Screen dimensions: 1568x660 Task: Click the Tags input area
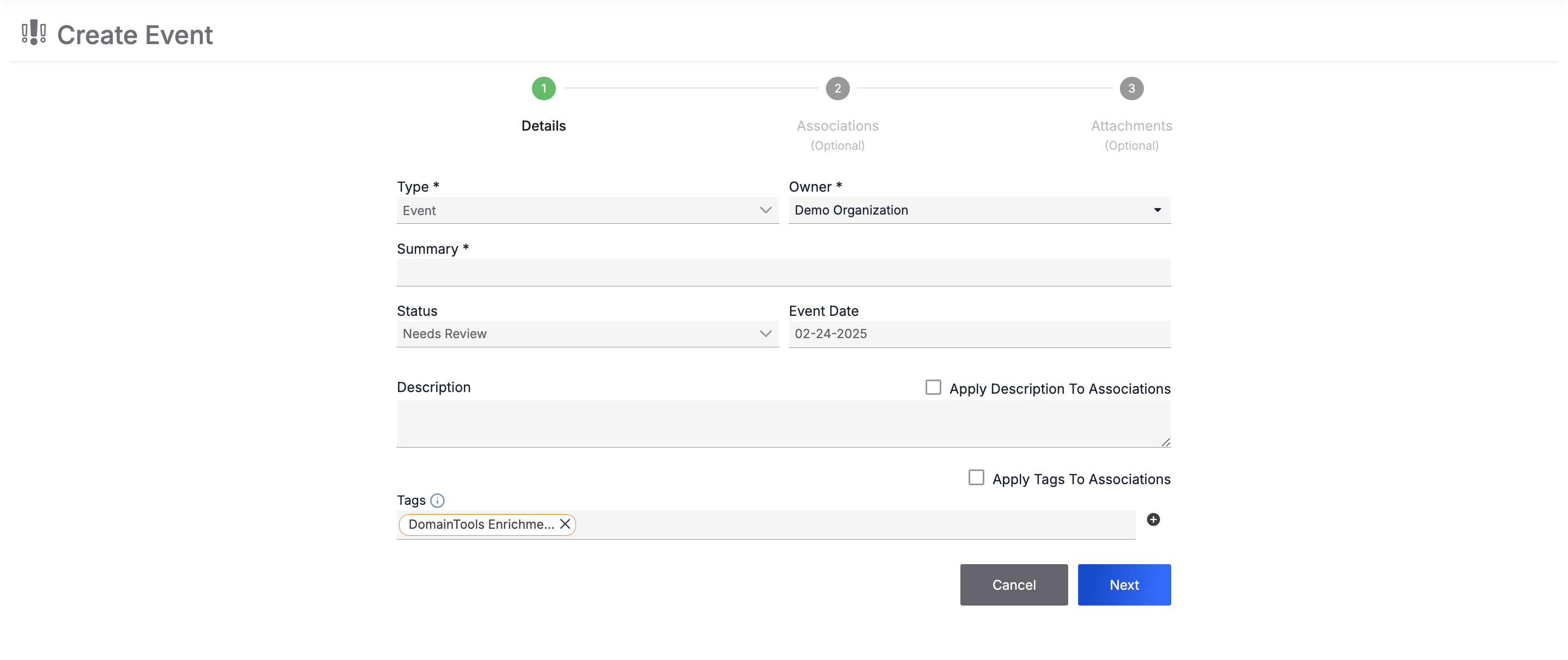765,525
